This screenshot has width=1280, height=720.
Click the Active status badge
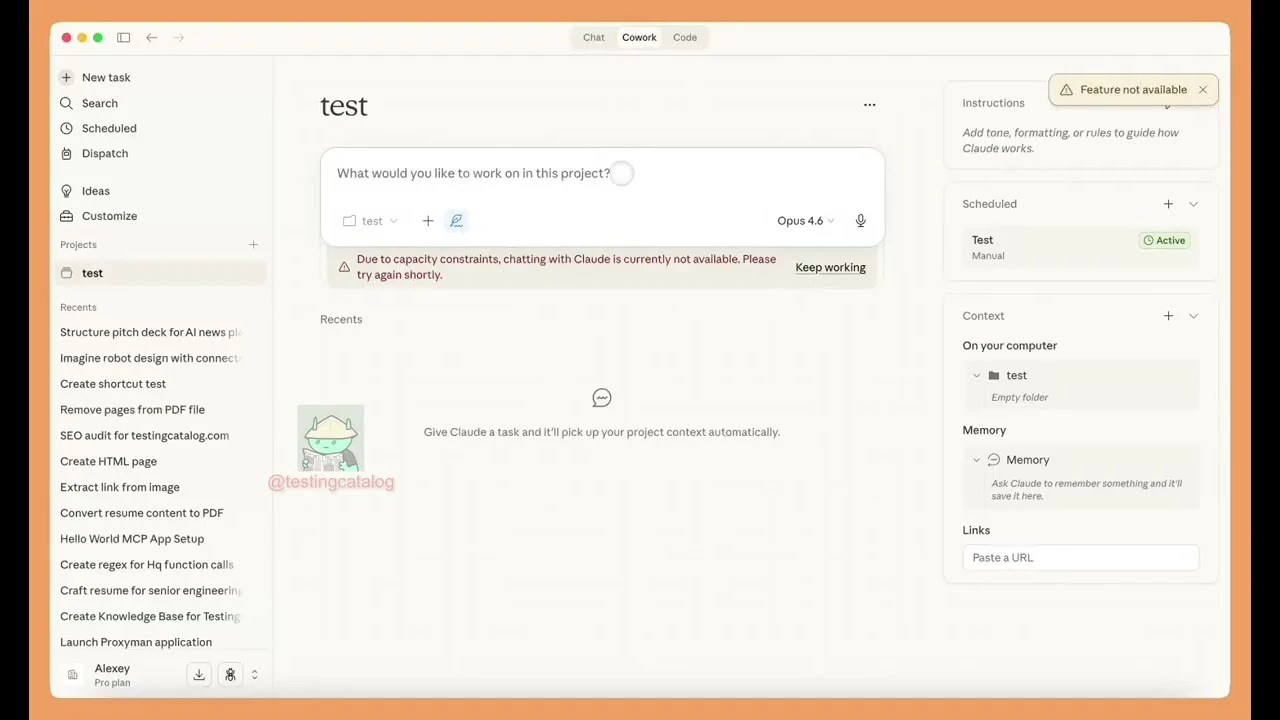pyautogui.click(x=1164, y=240)
